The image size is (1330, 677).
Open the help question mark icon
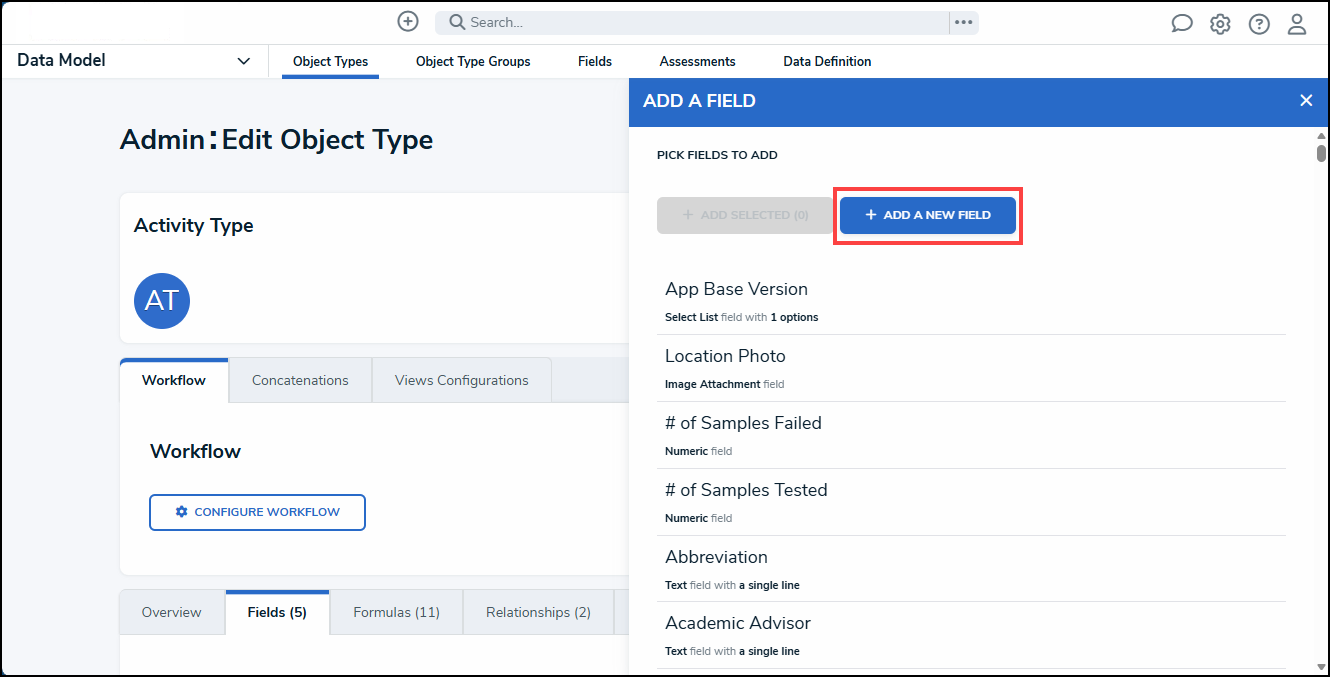1259,24
